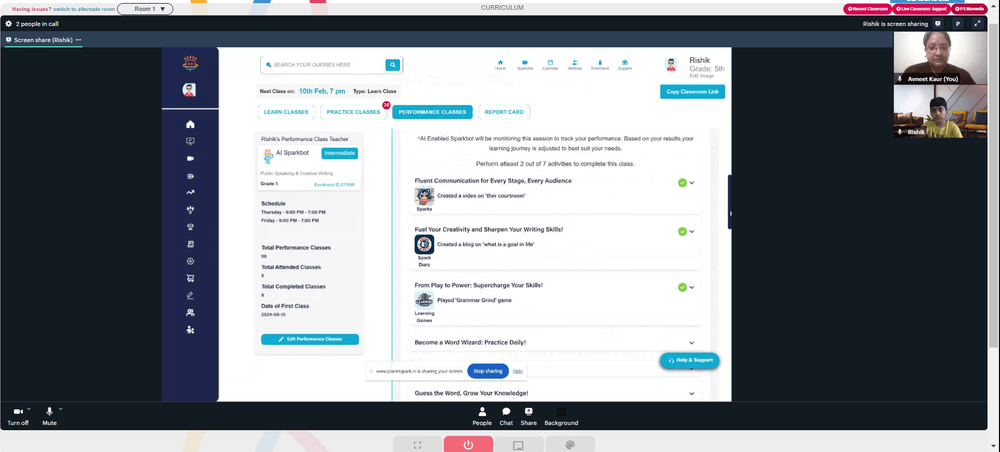Click the Learning Games activity icon
1000x452 pixels.
click(424, 300)
